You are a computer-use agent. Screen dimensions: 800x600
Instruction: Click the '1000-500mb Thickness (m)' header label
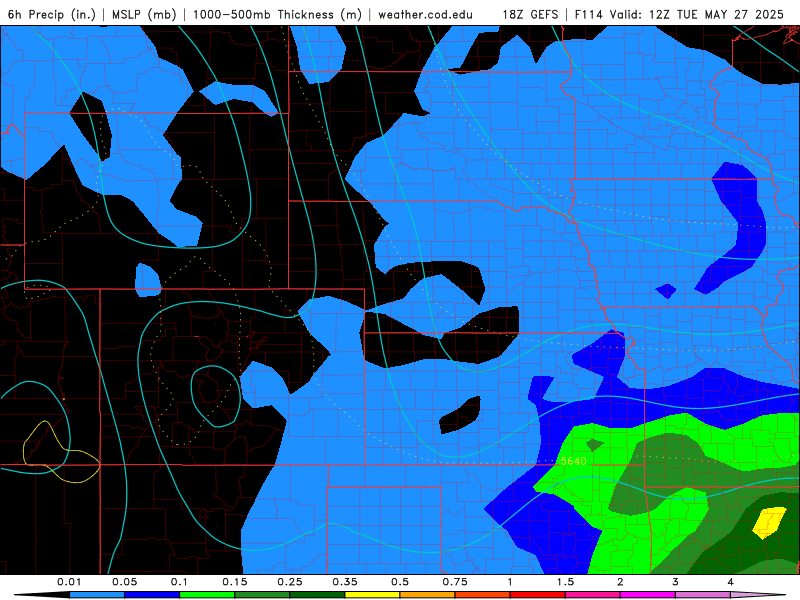coord(277,14)
